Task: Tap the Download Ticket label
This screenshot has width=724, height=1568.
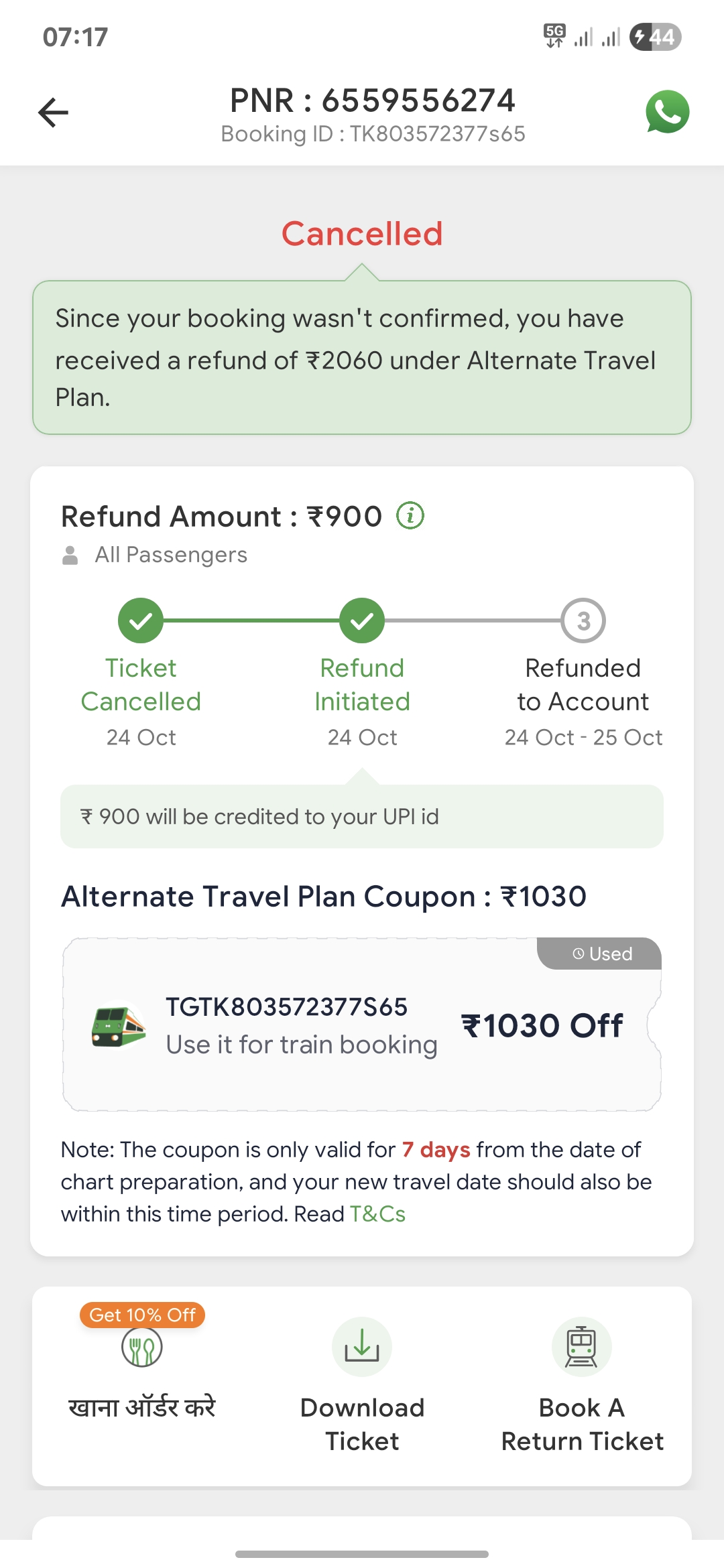Action: pos(362,1424)
